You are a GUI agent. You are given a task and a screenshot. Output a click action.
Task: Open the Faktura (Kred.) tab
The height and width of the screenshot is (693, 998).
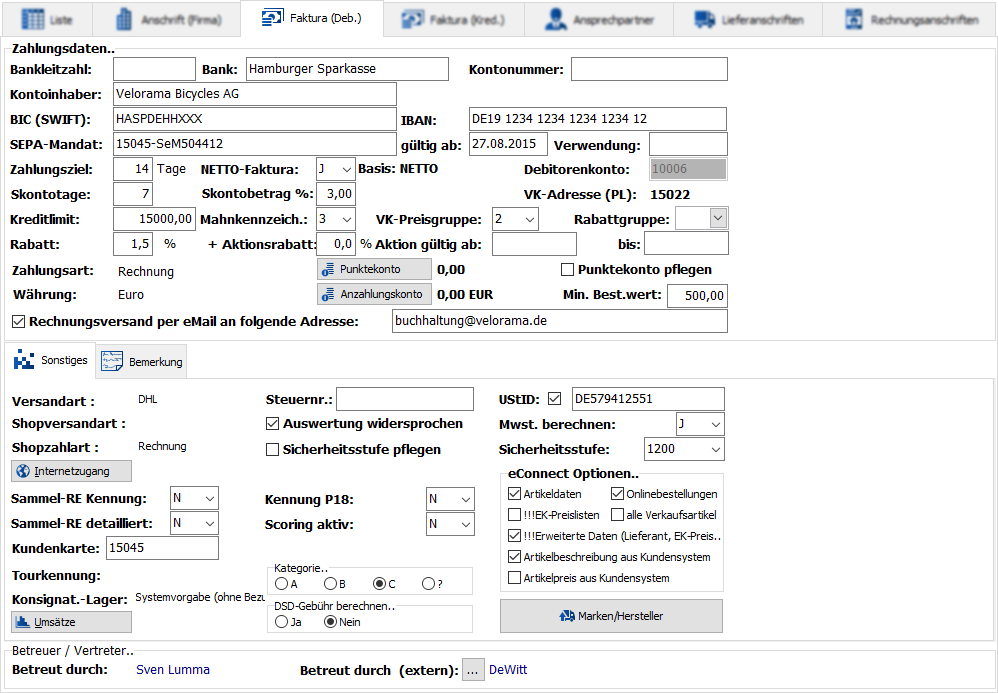coord(454,19)
